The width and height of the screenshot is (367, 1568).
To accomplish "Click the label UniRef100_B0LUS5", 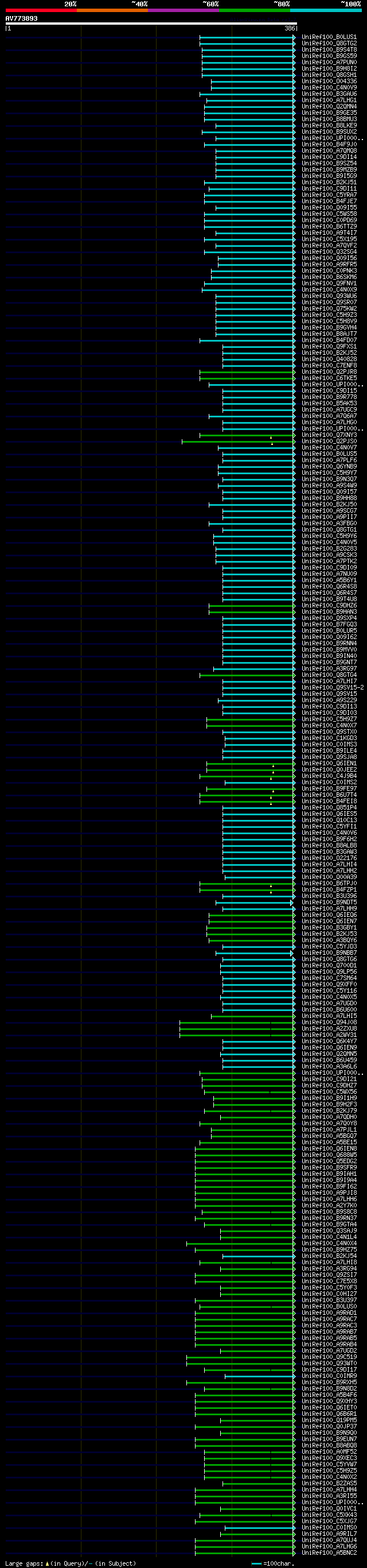I will point(329,454).
